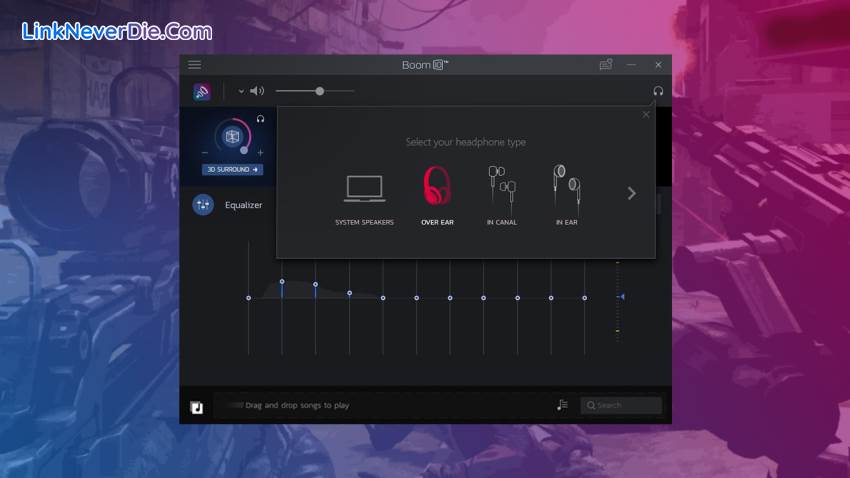The height and width of the screenshot is (478, 850).
Task: Open the music library icon at bottom-left
Action: click(x=197, y=407)
